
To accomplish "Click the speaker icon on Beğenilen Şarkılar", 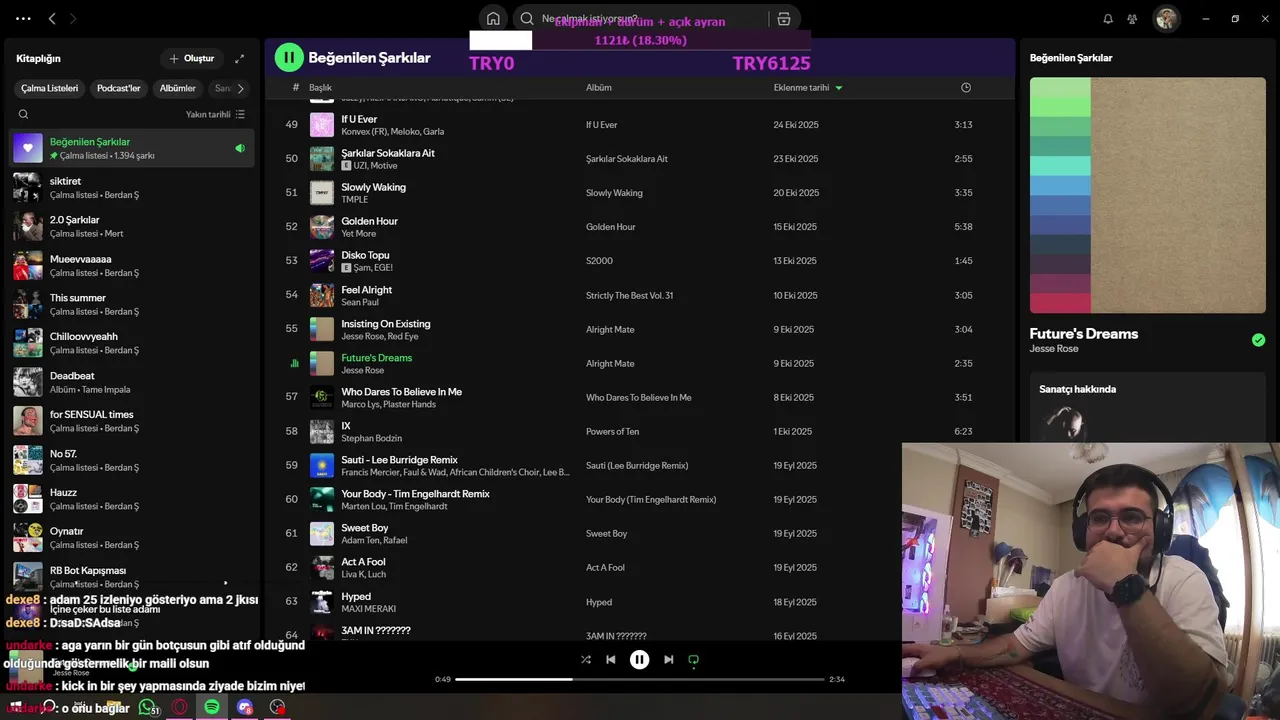I will (239, 148).
